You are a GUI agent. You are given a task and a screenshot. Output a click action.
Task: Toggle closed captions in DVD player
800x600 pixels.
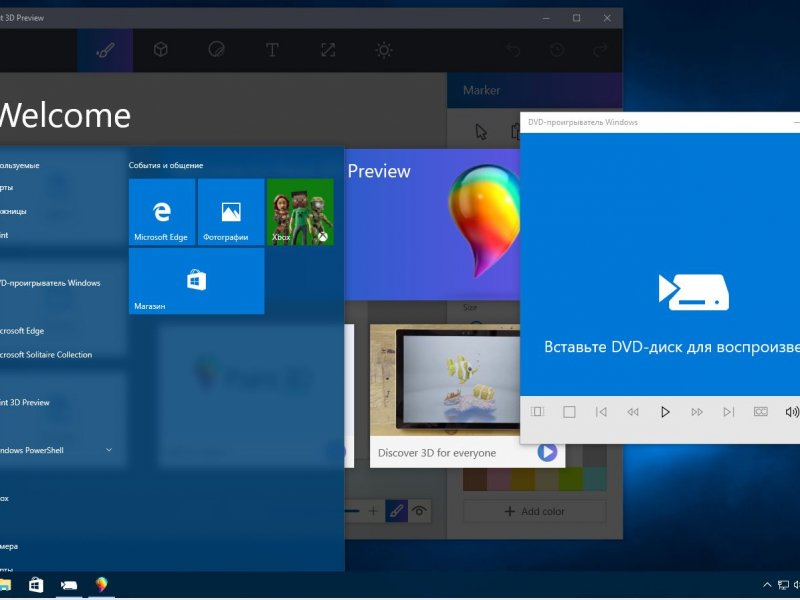[x=761, y=412]
